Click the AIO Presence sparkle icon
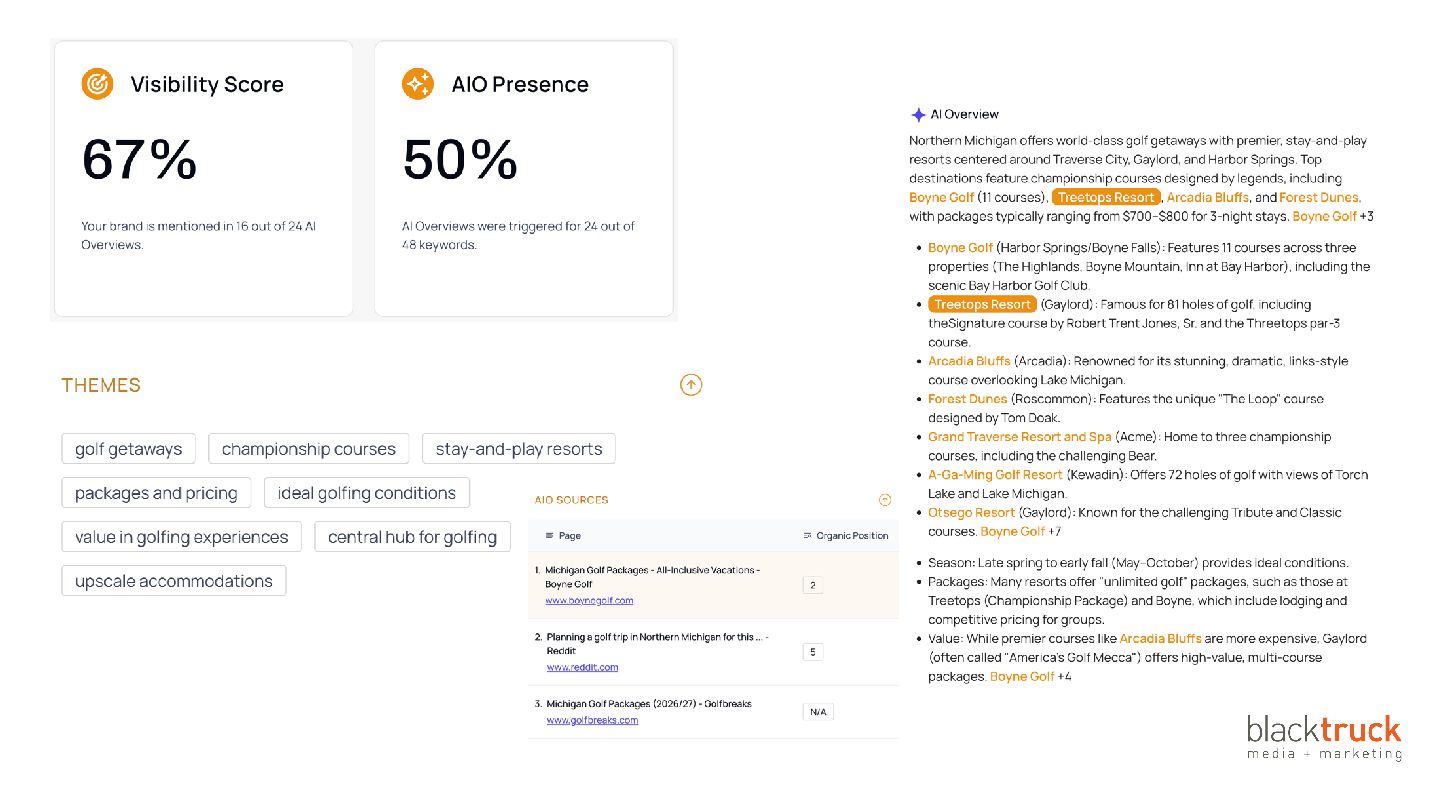This screenshot has width=1440, height=811. pos(418,84)
